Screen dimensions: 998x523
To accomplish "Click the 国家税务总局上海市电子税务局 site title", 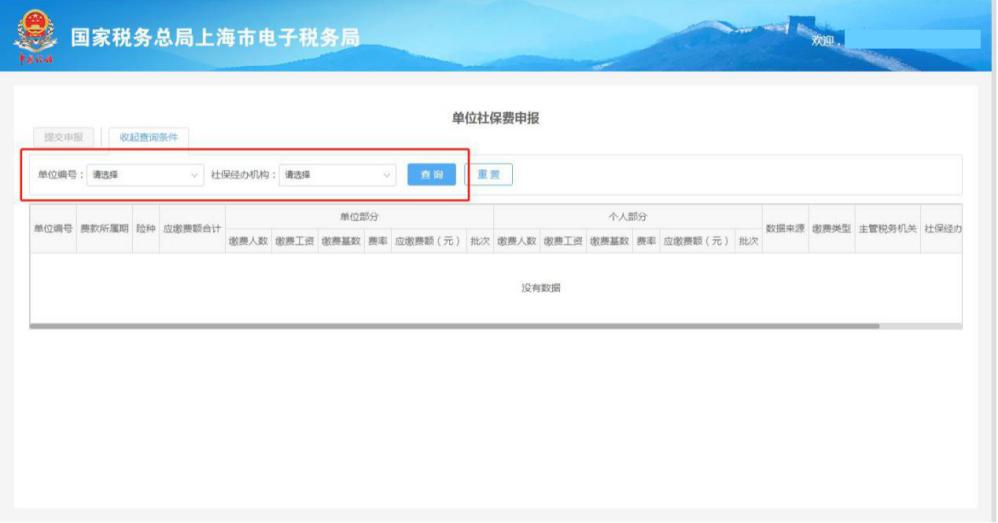I will pos(215,38).
